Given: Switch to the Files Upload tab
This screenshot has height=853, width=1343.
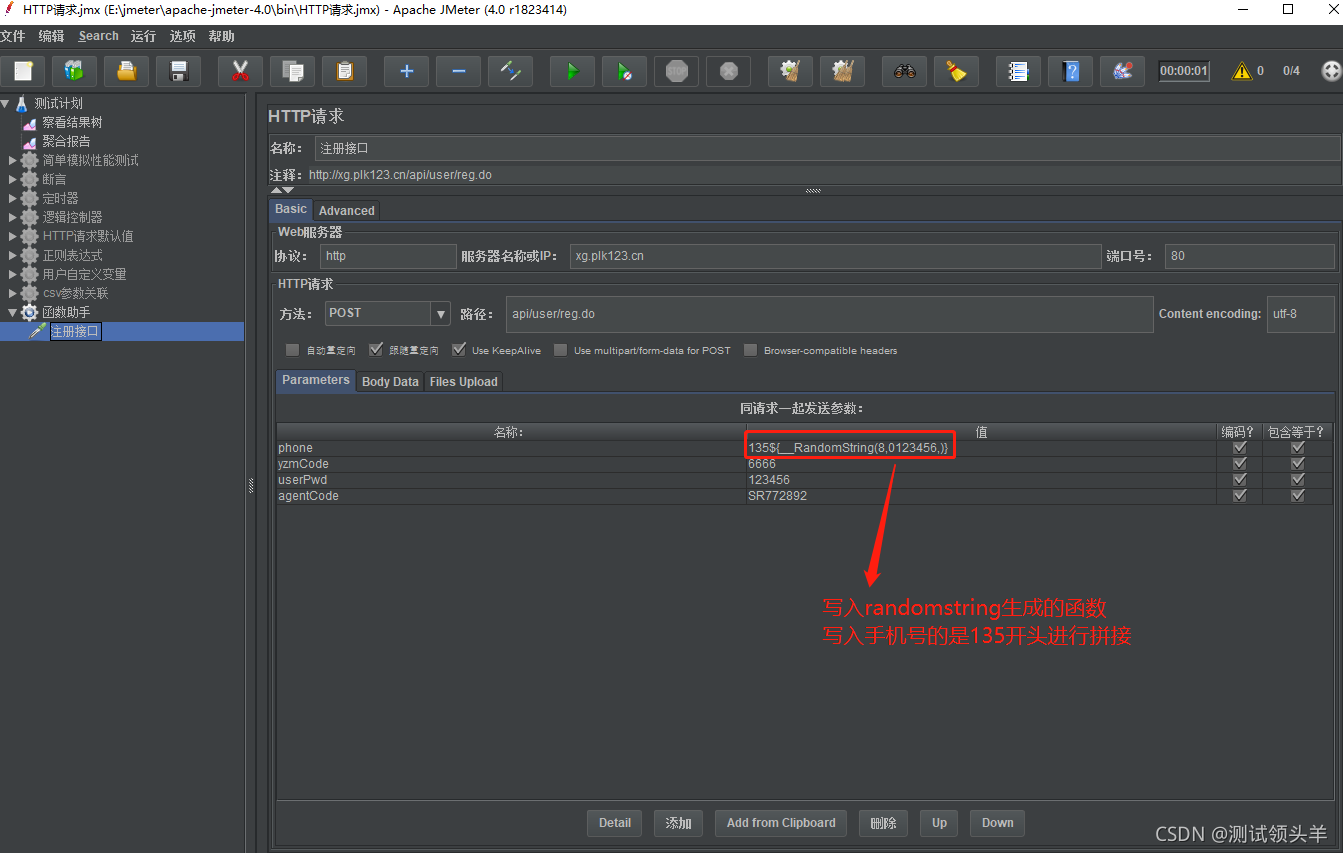Looking at the screenshot, I should tap(463, 382).
